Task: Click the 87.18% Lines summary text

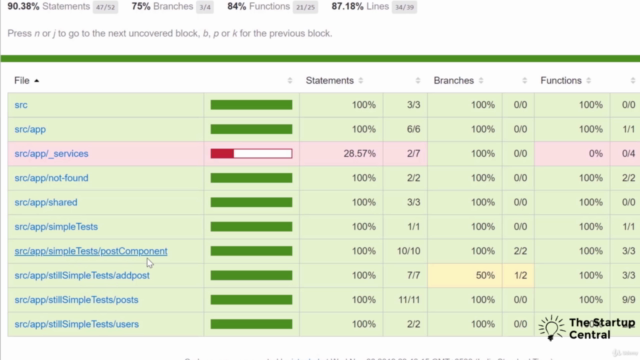Action: tap(360, 7)
